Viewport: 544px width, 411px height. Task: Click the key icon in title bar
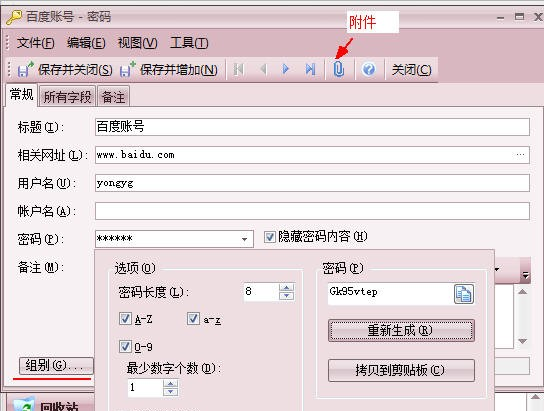pos(14,17)
